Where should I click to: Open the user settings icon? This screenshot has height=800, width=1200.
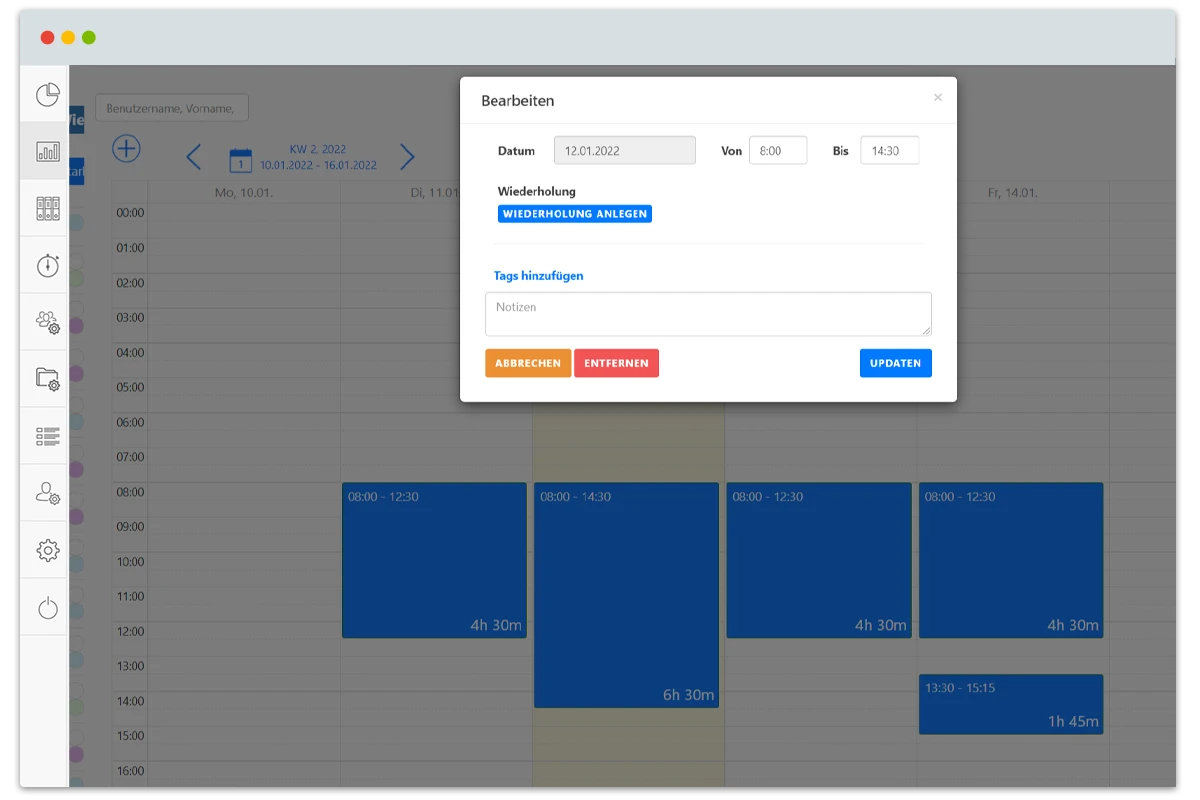47,493
